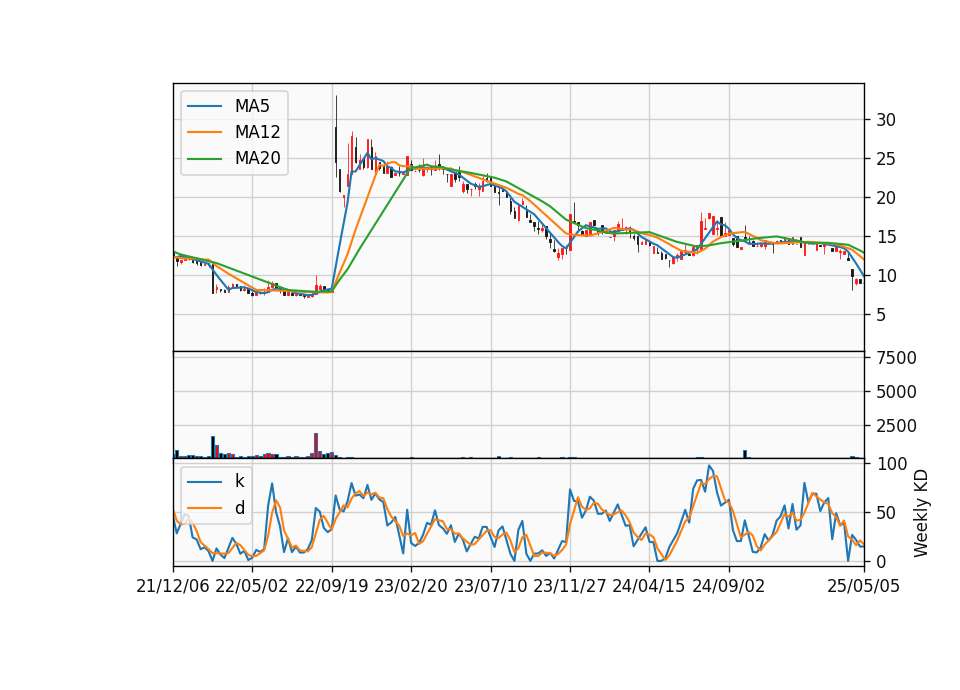Click the MA5 legend label
This screenshot has width=960, height=690.
coord(252,106)
